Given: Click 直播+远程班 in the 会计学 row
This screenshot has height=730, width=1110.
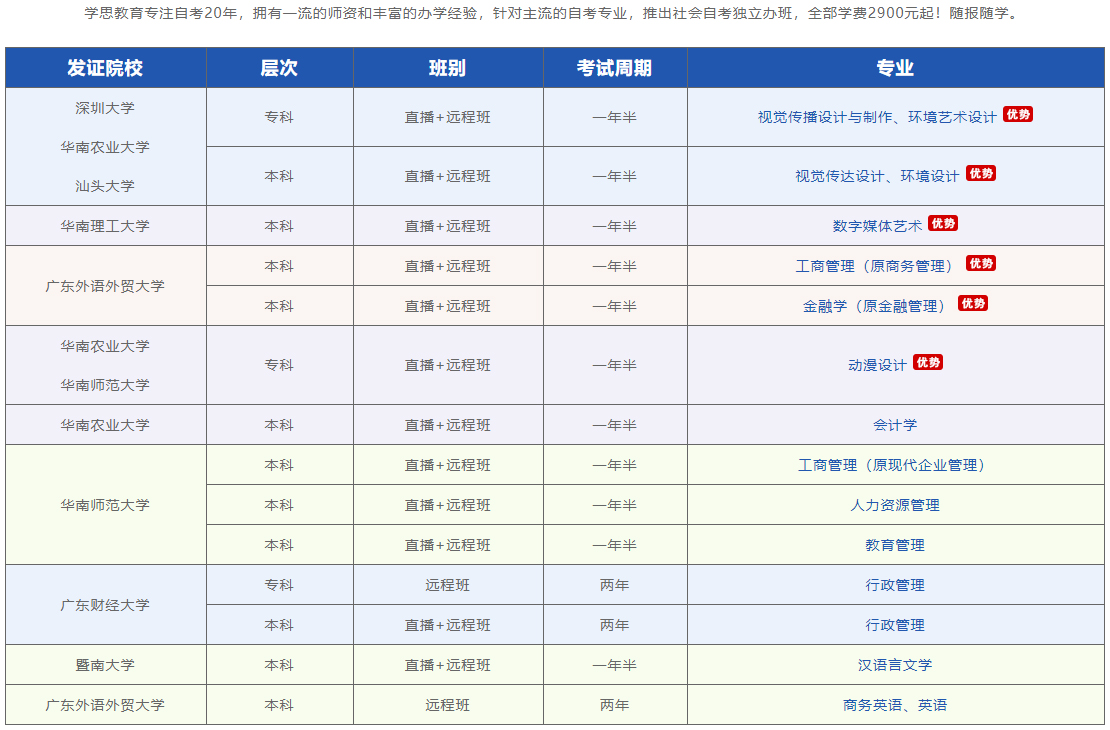Looking at the screenshot, I should click(x=447, y=426).
